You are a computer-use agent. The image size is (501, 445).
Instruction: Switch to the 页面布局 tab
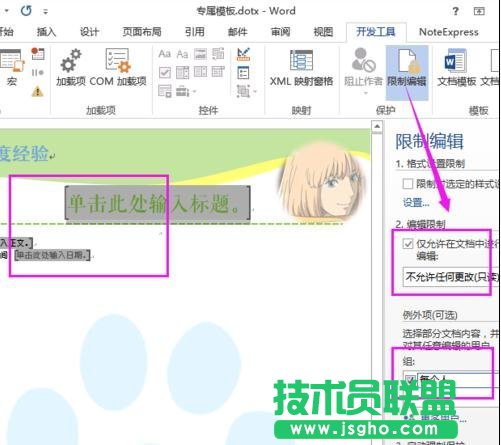(142, 32)
